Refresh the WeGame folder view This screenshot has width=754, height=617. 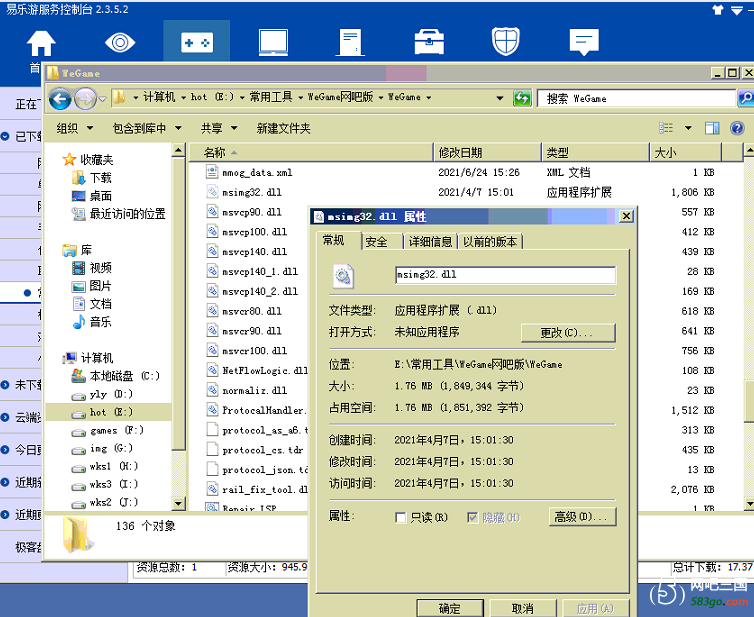522,99
